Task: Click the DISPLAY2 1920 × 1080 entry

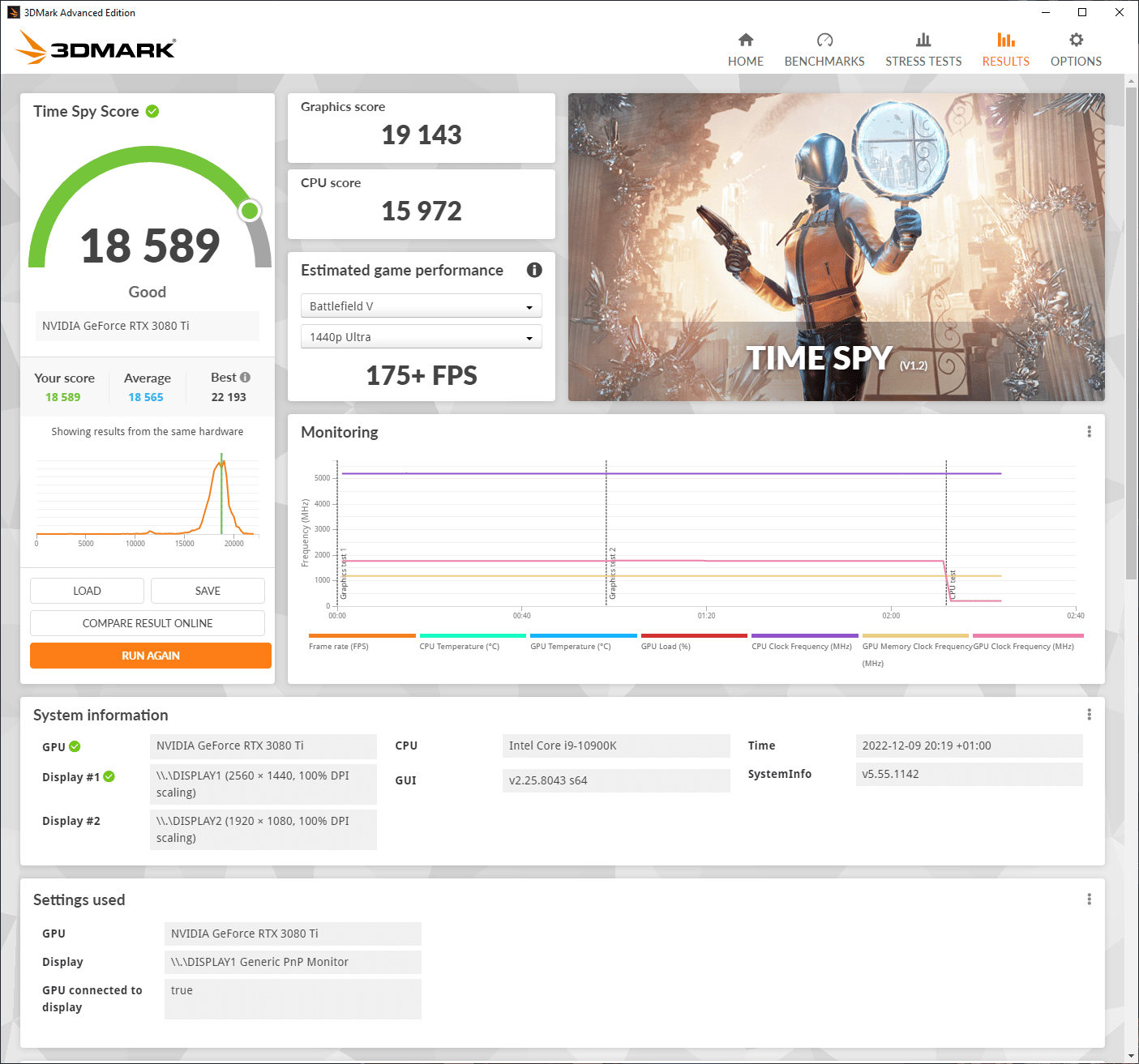Action: click(x=263, y=829)
